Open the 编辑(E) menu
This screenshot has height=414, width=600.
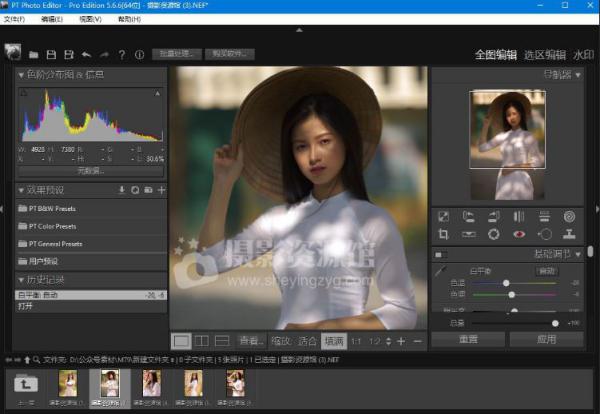tap(54, 19)
